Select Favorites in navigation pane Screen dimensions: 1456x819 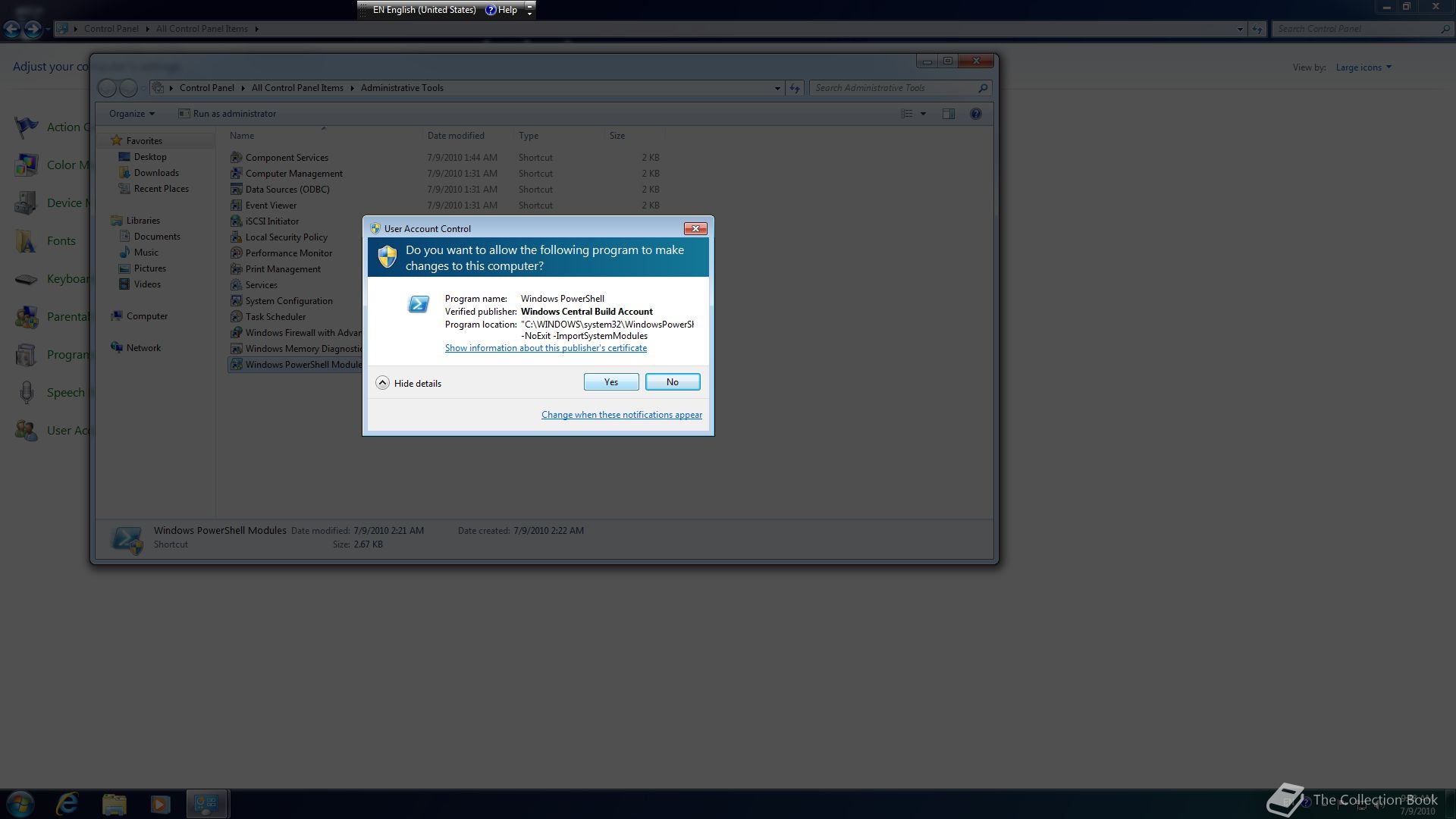(144, 141)
